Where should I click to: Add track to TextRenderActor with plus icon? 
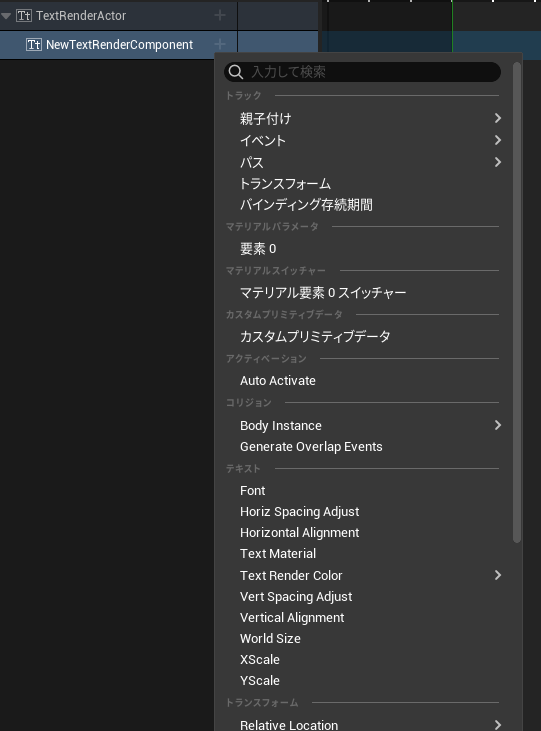(x=220, y=15)
